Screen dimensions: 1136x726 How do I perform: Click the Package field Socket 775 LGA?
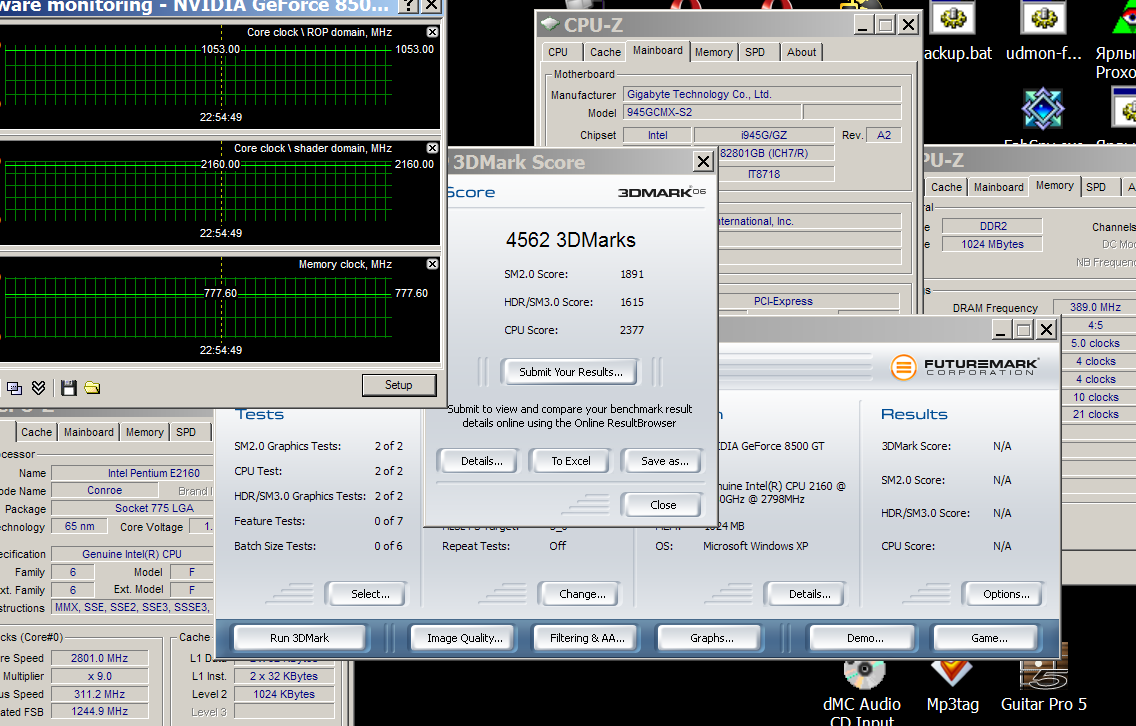pyautogui.click(x=132, y=509)
